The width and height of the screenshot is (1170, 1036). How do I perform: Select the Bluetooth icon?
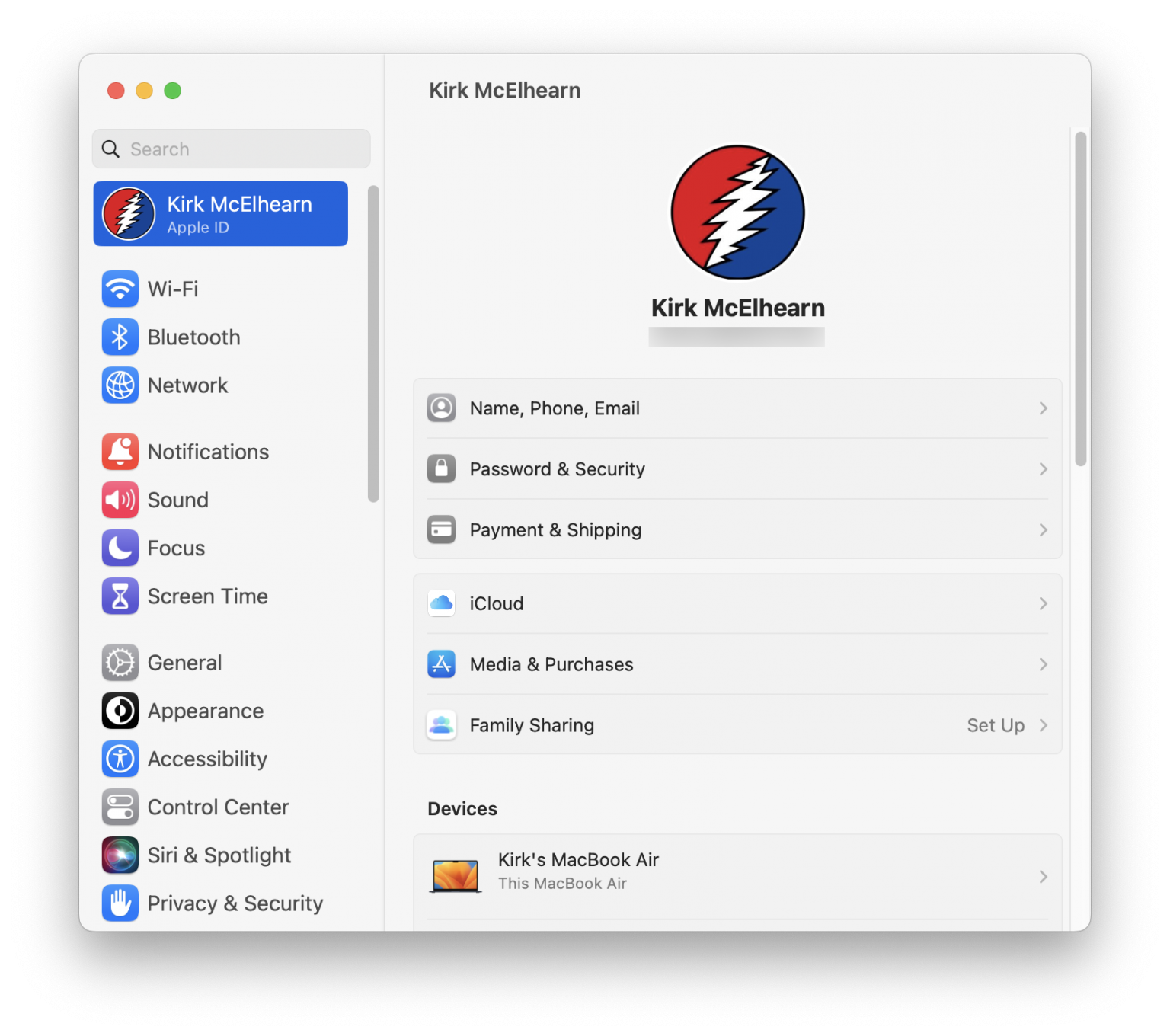pos(120,337)
